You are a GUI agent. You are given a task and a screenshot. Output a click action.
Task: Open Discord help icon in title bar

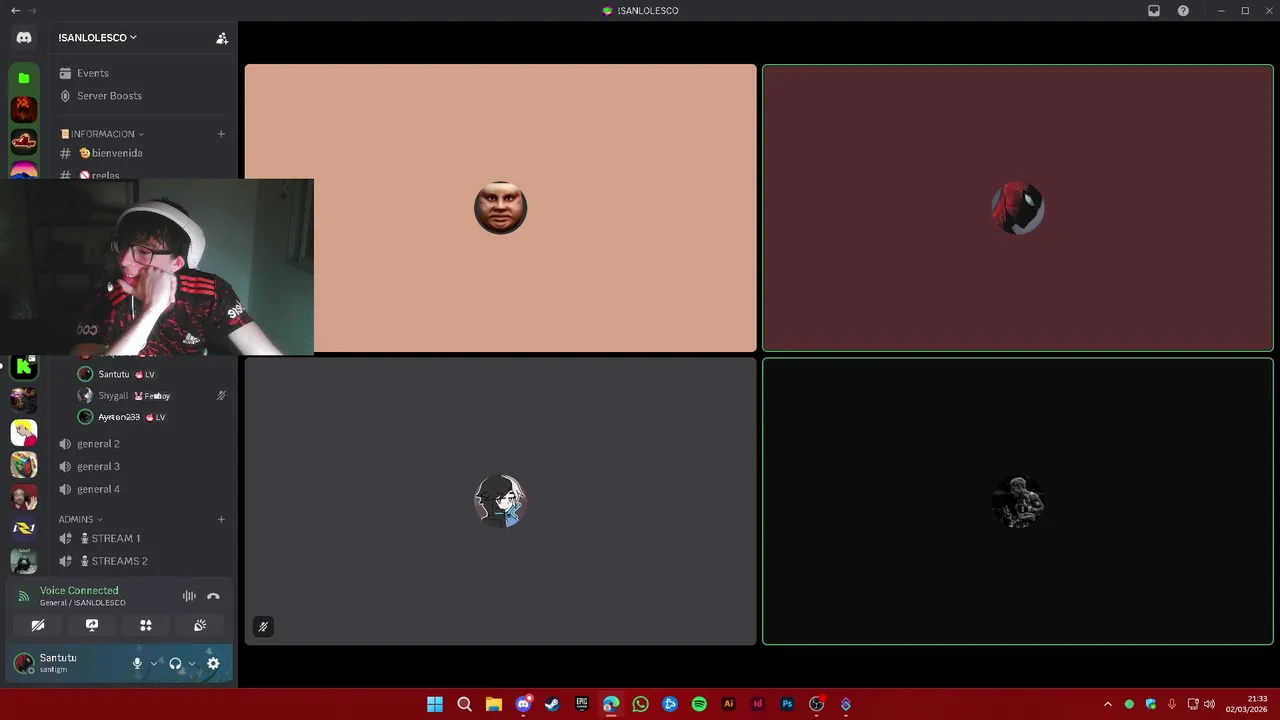[x=1183, y=11]
